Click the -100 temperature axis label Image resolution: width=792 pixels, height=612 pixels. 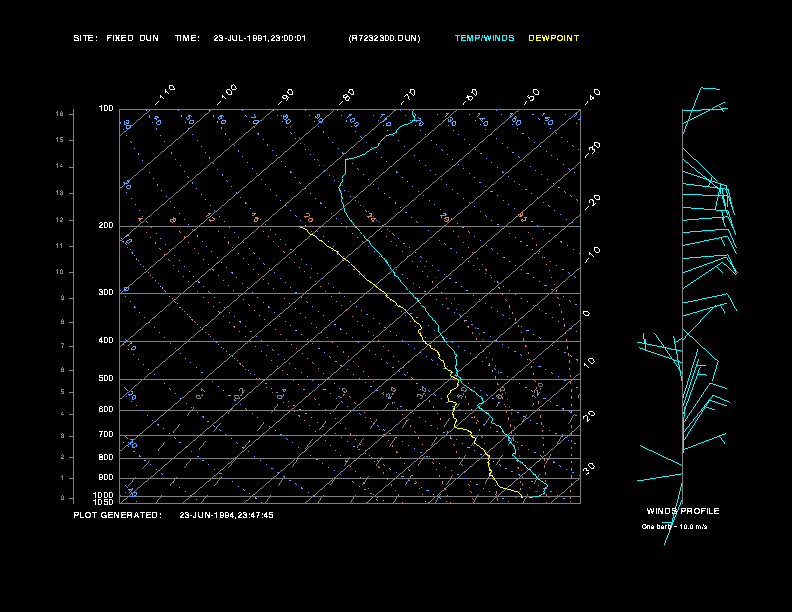(x=226, y=95)
